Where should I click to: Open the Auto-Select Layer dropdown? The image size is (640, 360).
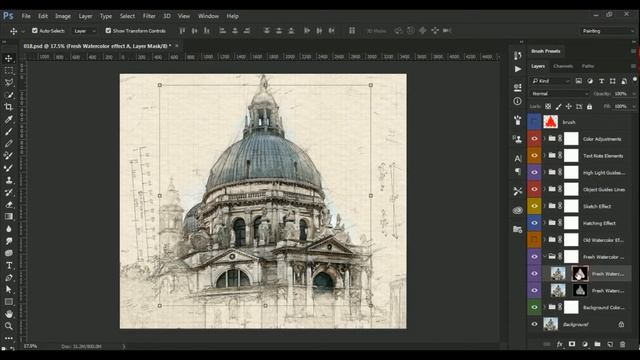pyautogui.click(x=85, y=31)
